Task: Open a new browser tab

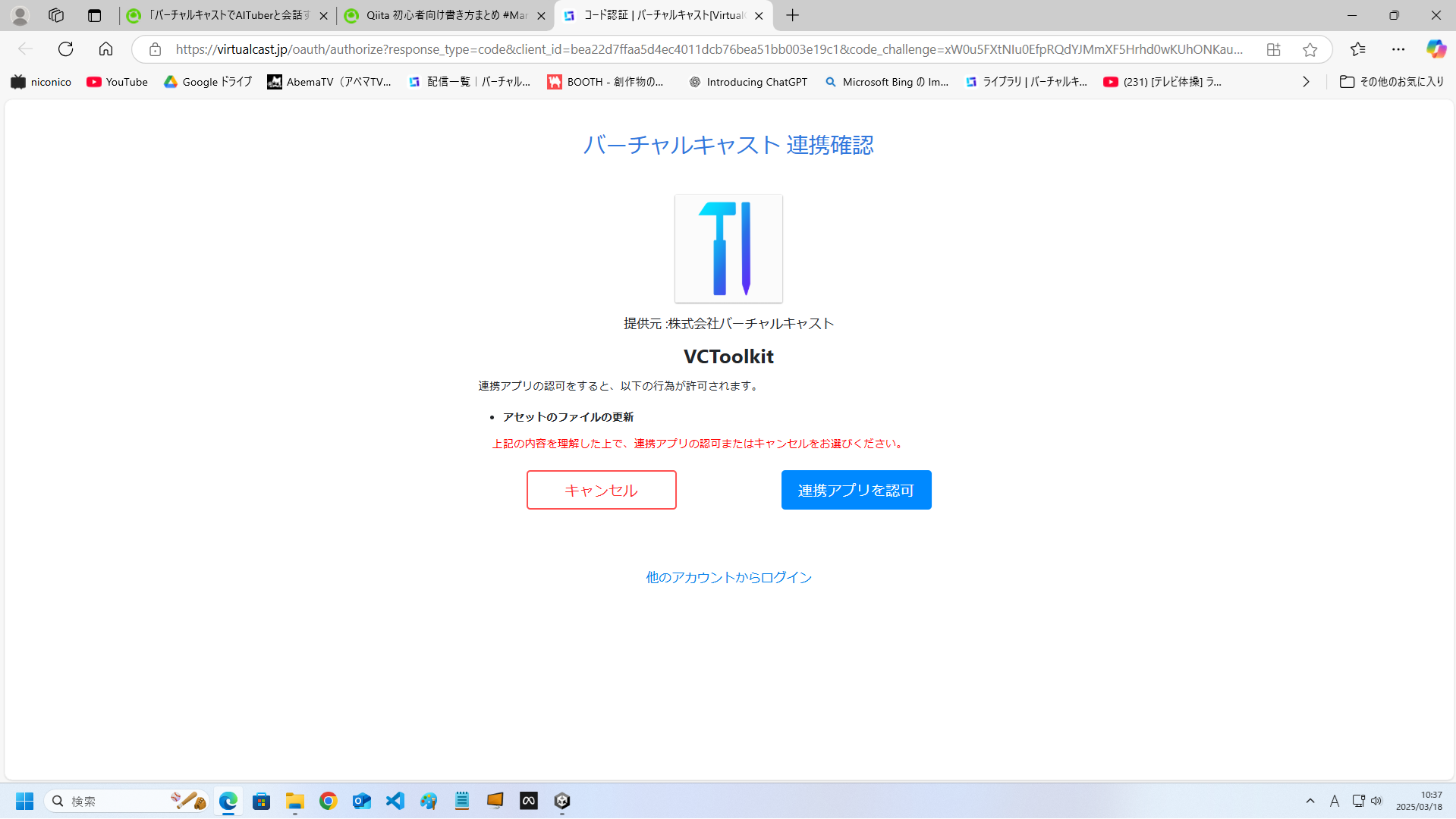Action: pos(793,15)
